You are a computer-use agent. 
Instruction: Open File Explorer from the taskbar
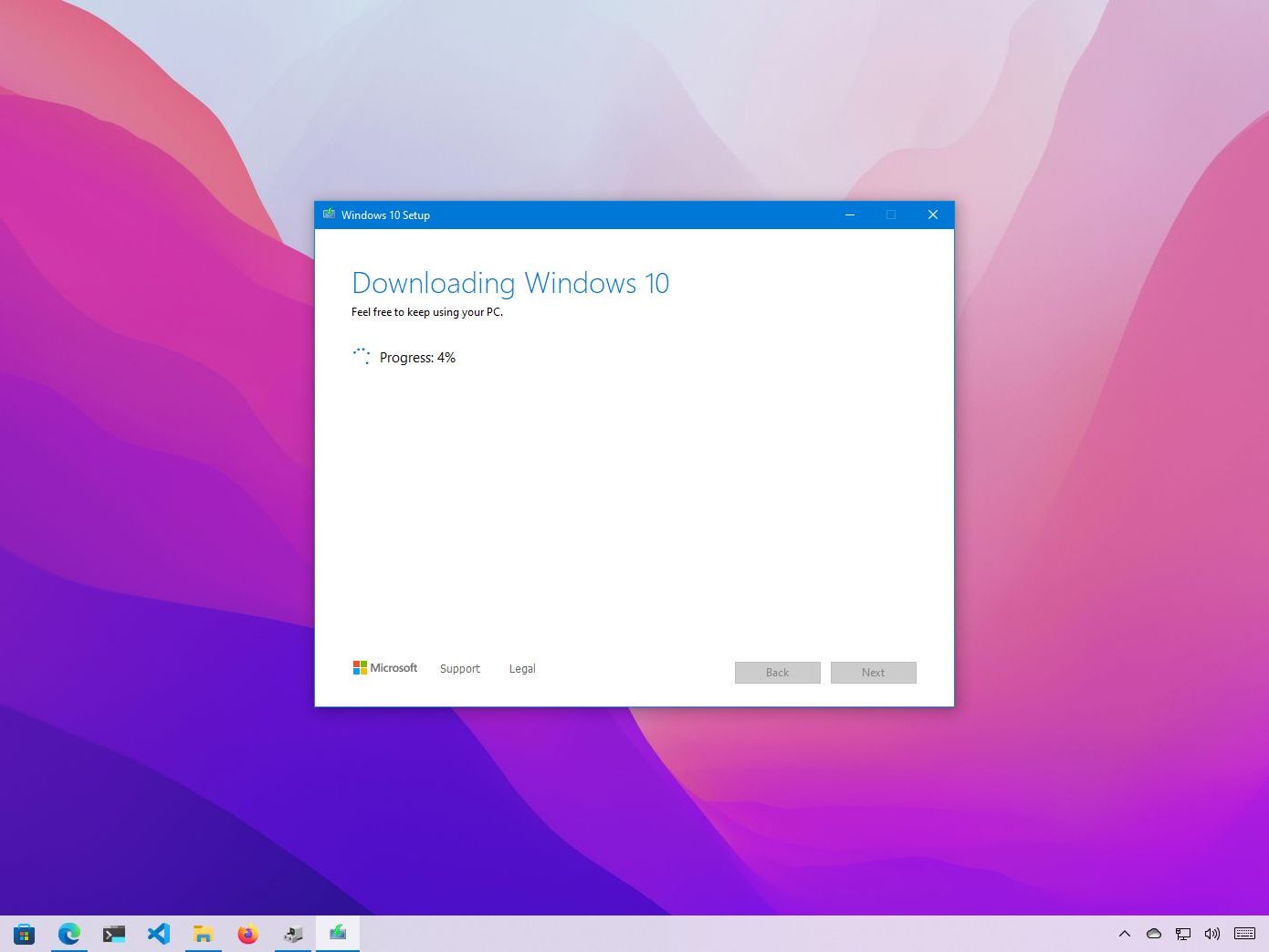(203, 933)
